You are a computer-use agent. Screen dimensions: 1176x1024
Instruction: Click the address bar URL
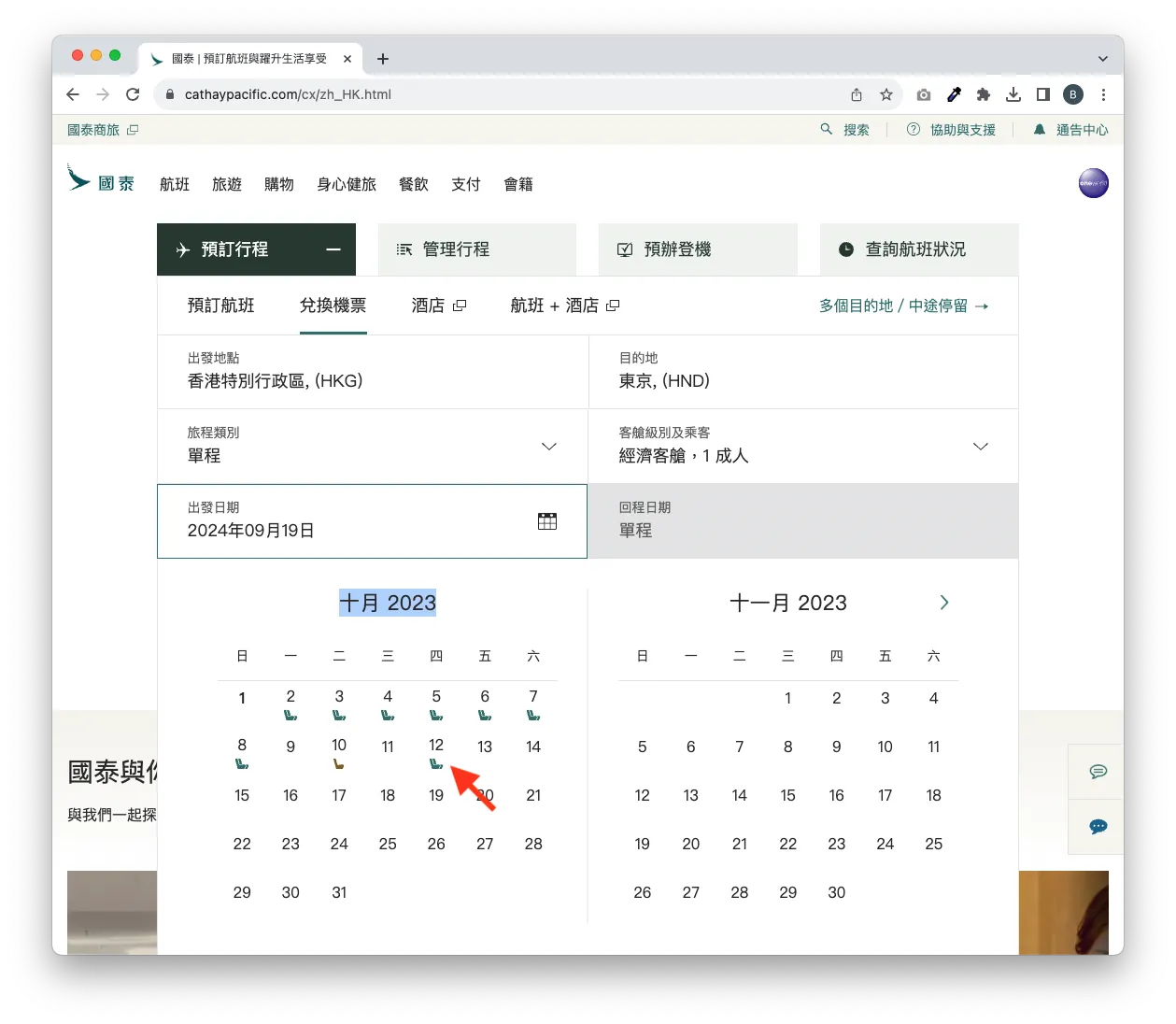pos(288,94)
